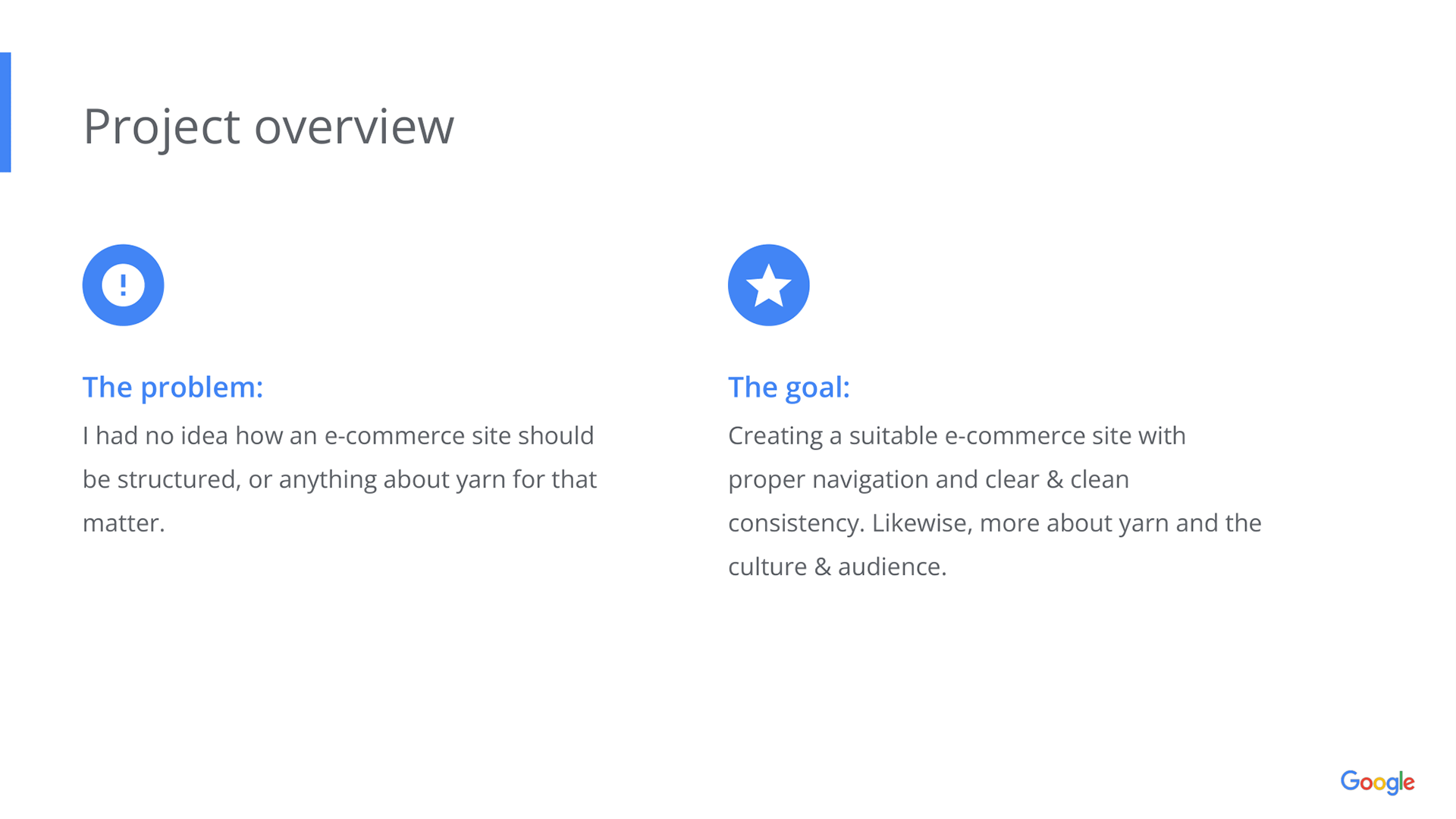The image size is (1456, 819).
Task: Click the blue exclamation mark icon
Action: pyautogui.click(x=123, y=285)
